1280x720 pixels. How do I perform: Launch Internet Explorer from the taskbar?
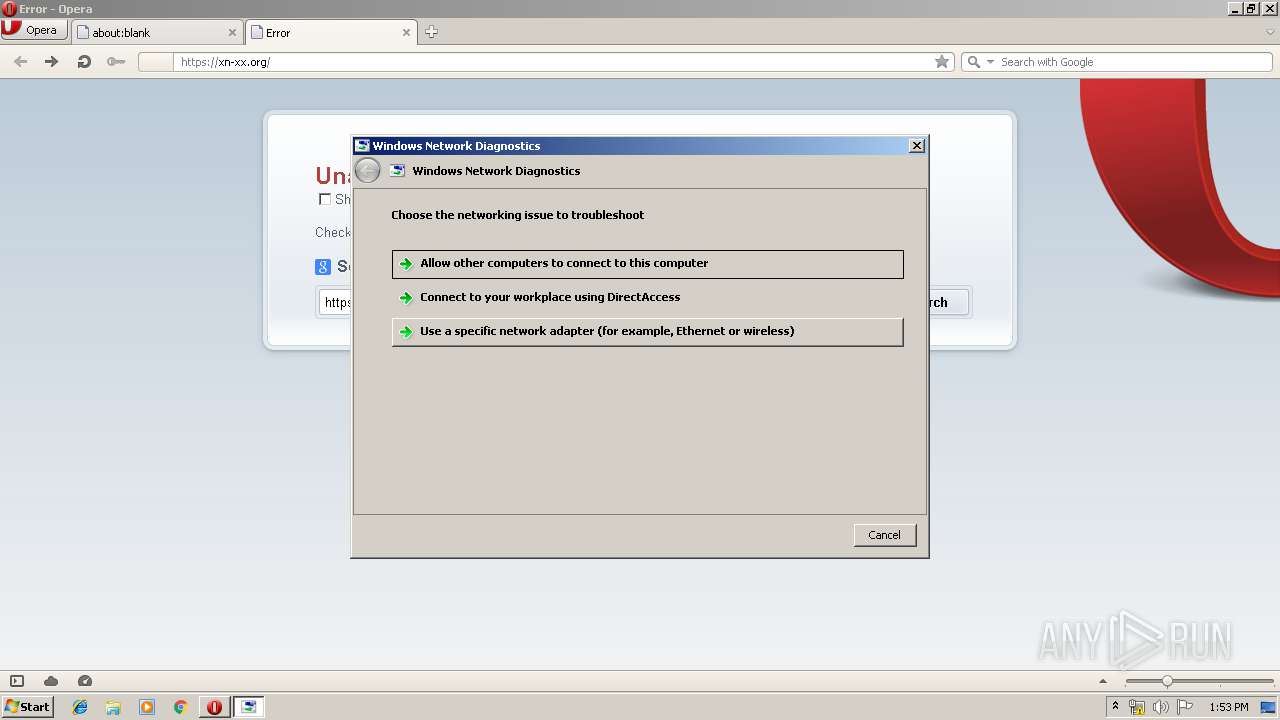coord(80,707)
